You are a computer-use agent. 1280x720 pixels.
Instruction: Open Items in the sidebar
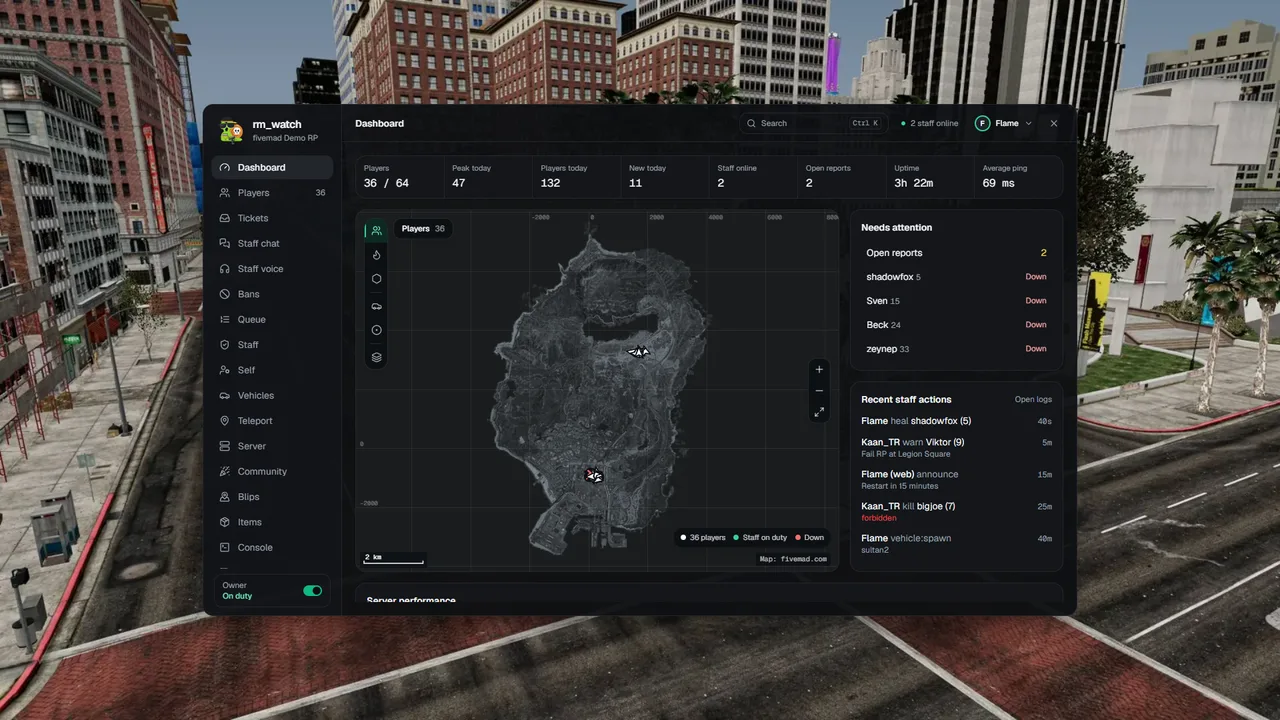(x=273, y=522)
